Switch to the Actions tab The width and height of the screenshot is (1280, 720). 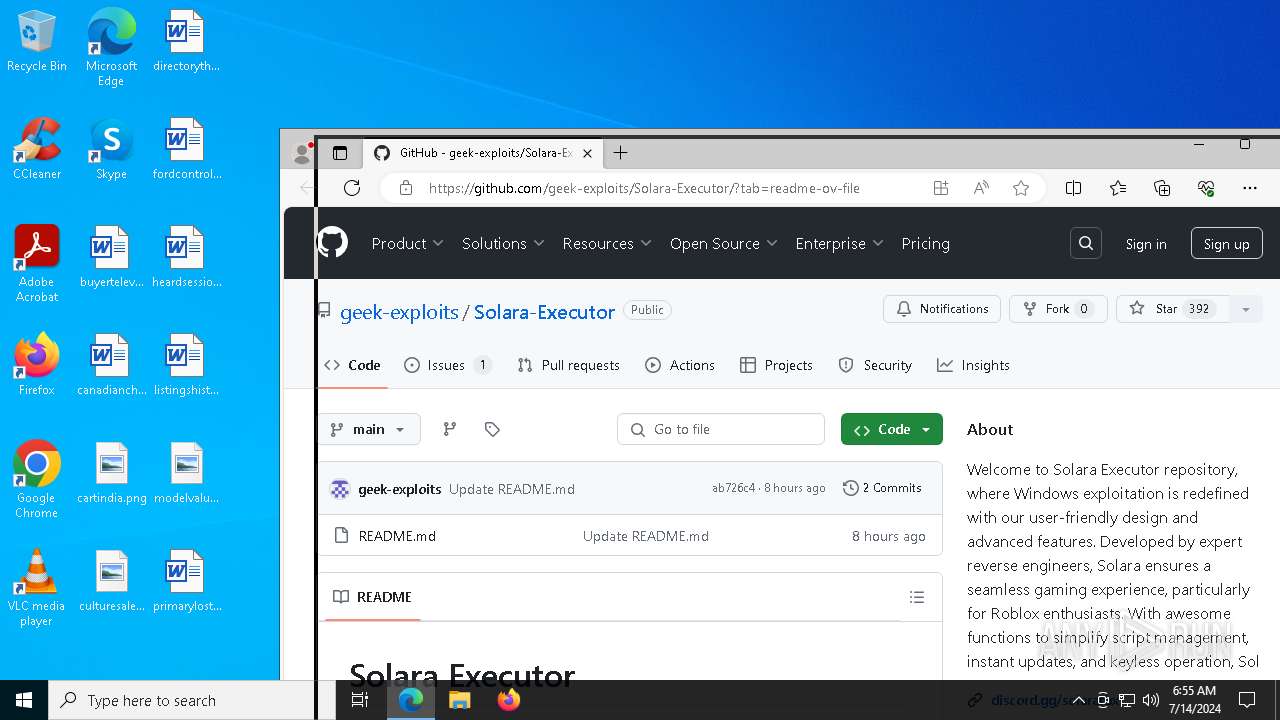click(680, 365)
